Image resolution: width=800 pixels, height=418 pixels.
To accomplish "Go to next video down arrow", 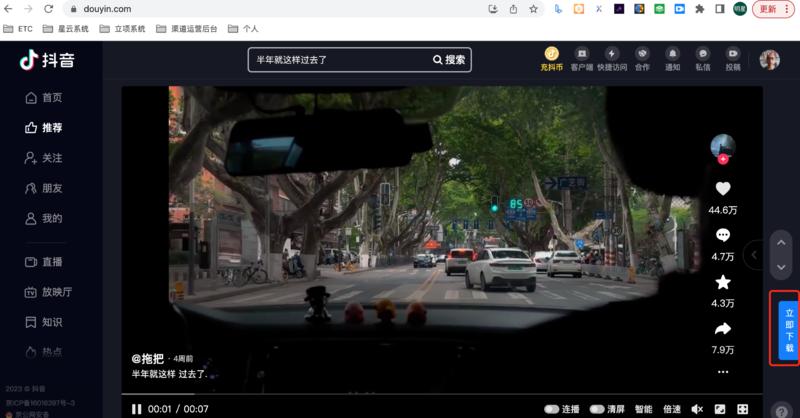I will point(781,267).
